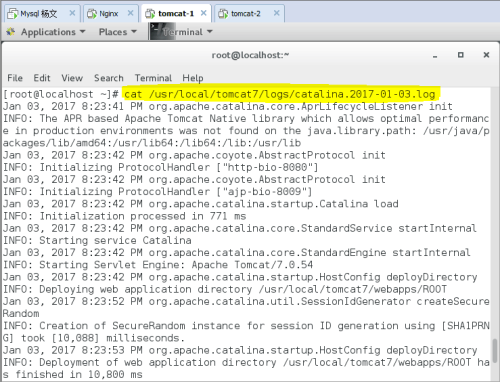Close the Mysql tab
This screenshot has width=500, height=382.
72,13
